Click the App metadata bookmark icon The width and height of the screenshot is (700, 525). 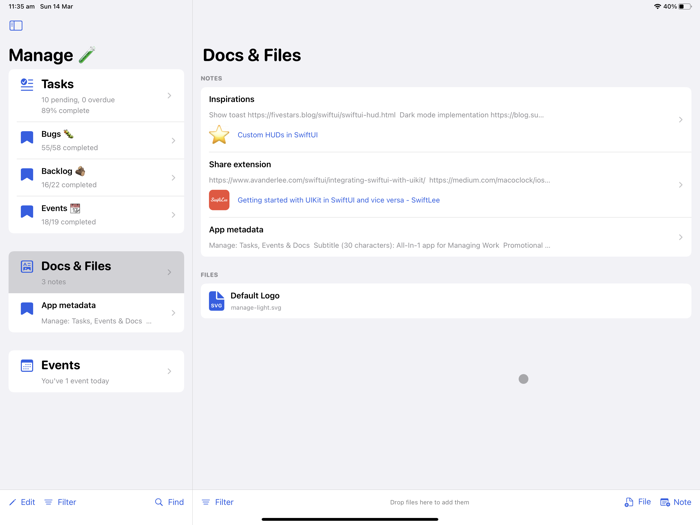[x=27, y=308]
